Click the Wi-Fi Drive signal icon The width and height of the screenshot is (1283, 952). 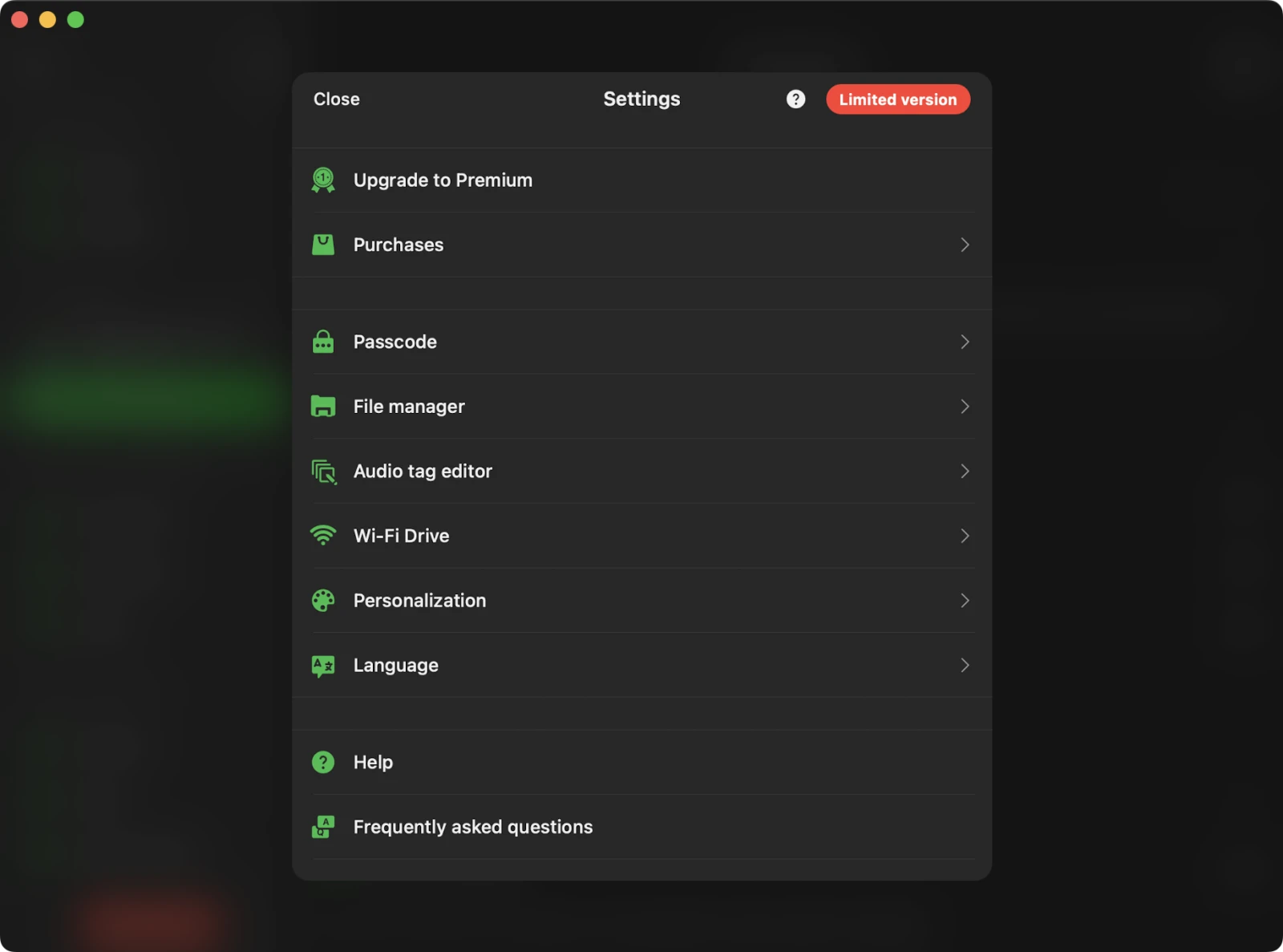coord(323,536)
